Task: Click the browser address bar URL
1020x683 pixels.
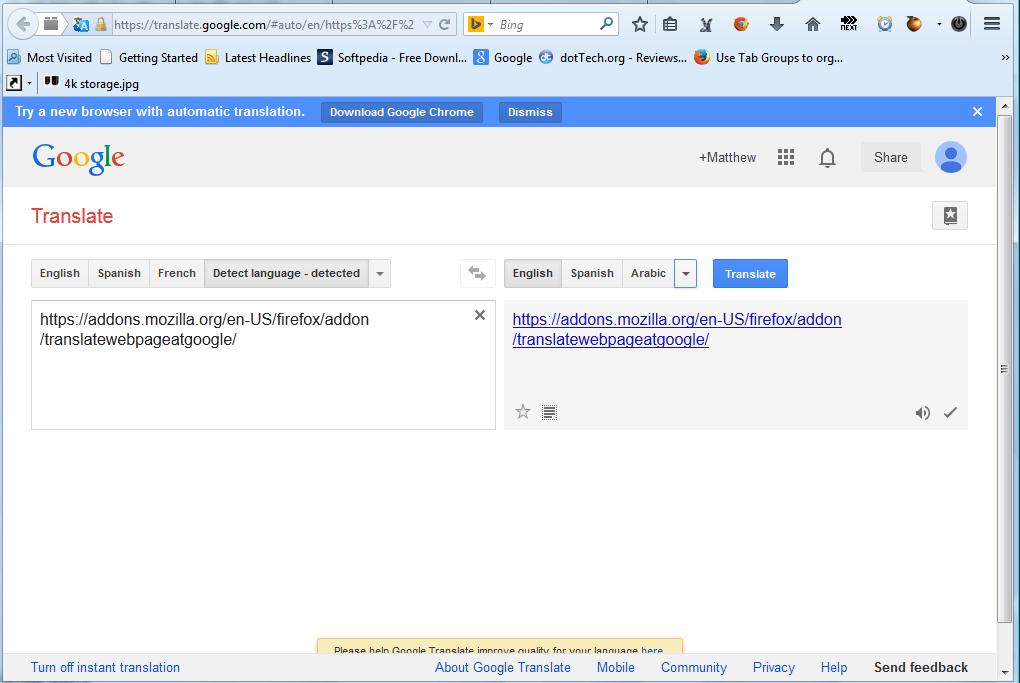Action: [x=263, y=25]
